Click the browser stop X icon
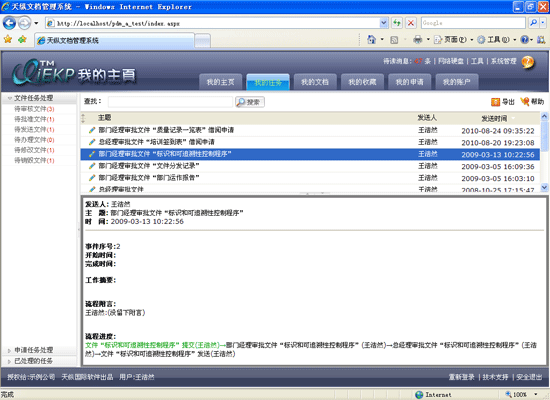550x400 pixels. (x=410, y=23)
